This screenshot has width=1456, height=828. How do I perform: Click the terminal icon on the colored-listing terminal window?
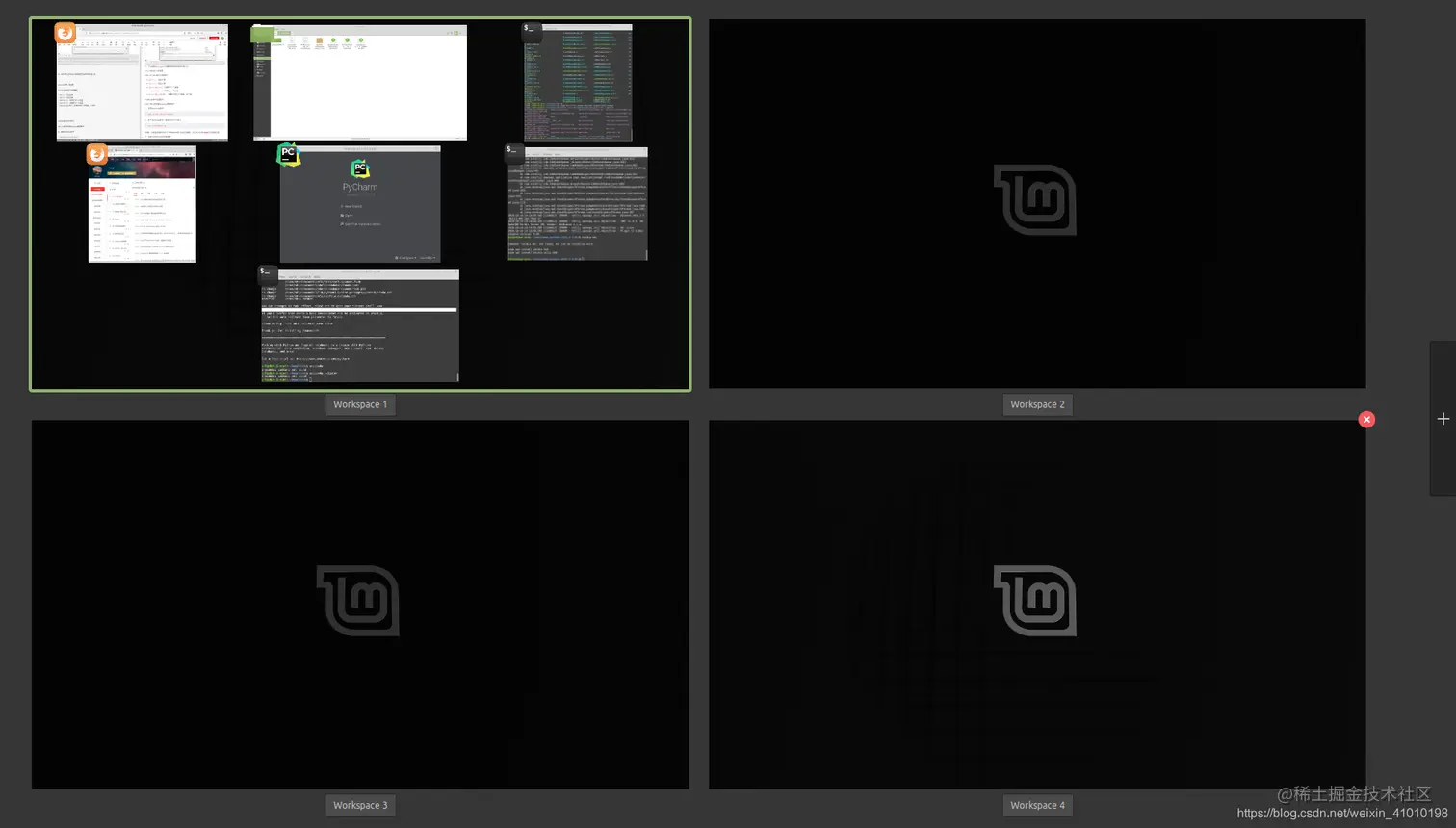(531, 32)
